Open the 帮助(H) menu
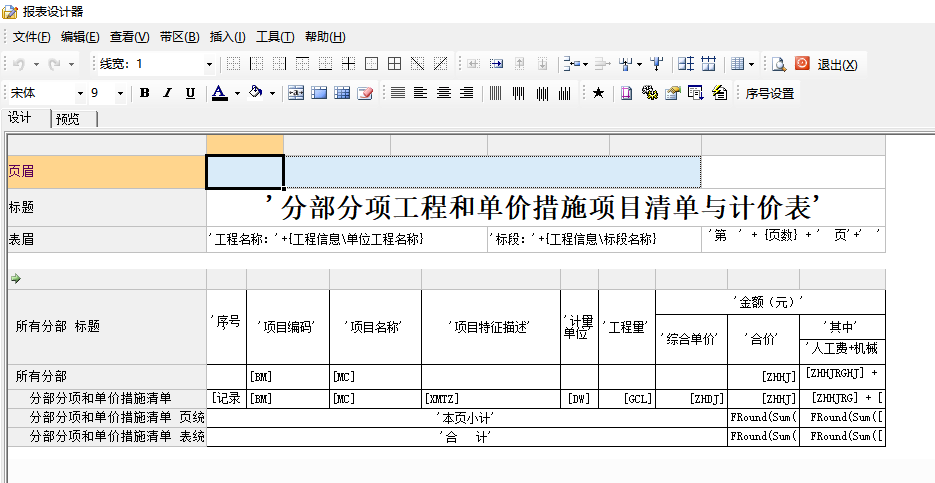This screenshot has width=935, height=483. 325,37
